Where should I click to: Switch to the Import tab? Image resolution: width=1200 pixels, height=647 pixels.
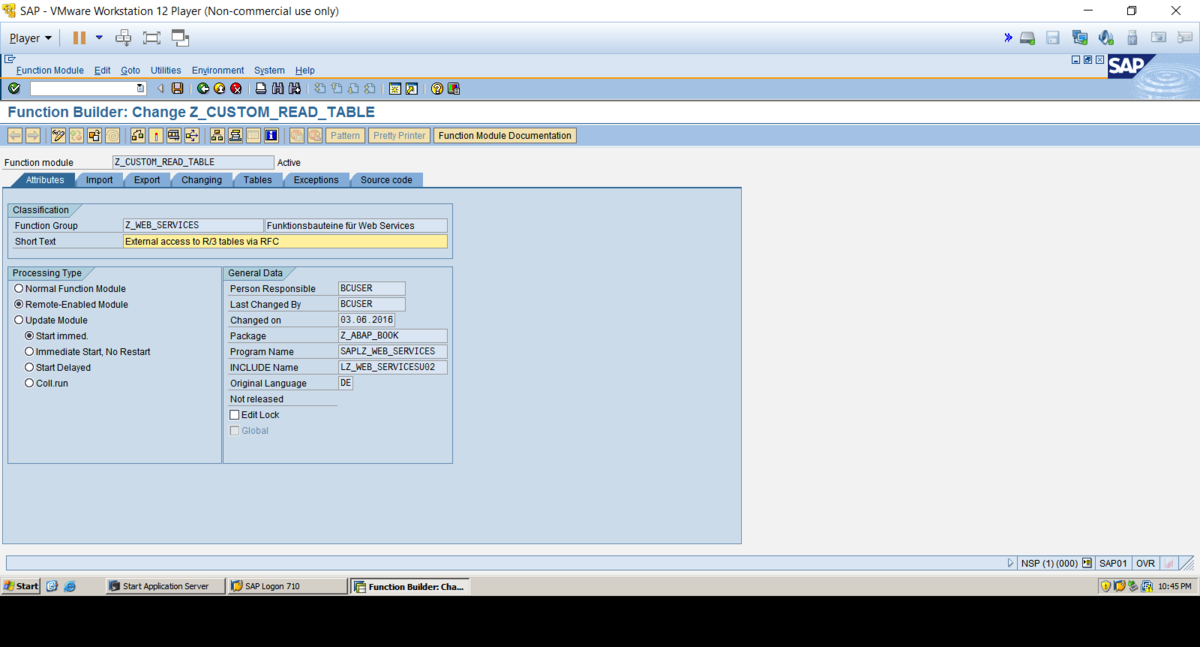pos(99,180)
